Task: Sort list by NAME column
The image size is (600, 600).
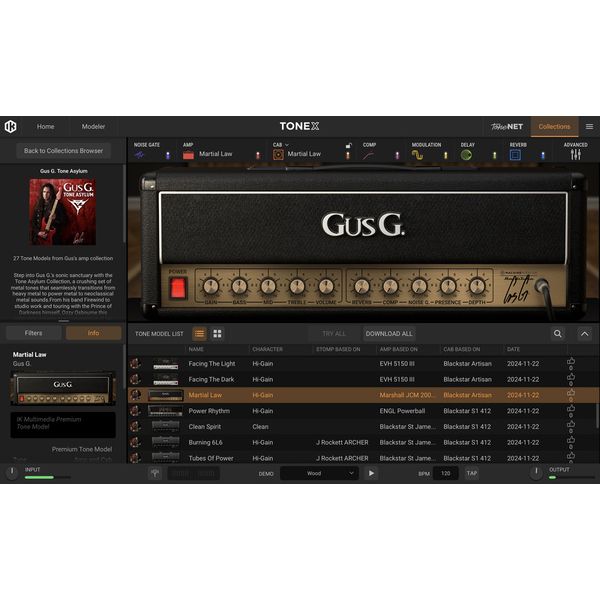Action: pos(196,349)
